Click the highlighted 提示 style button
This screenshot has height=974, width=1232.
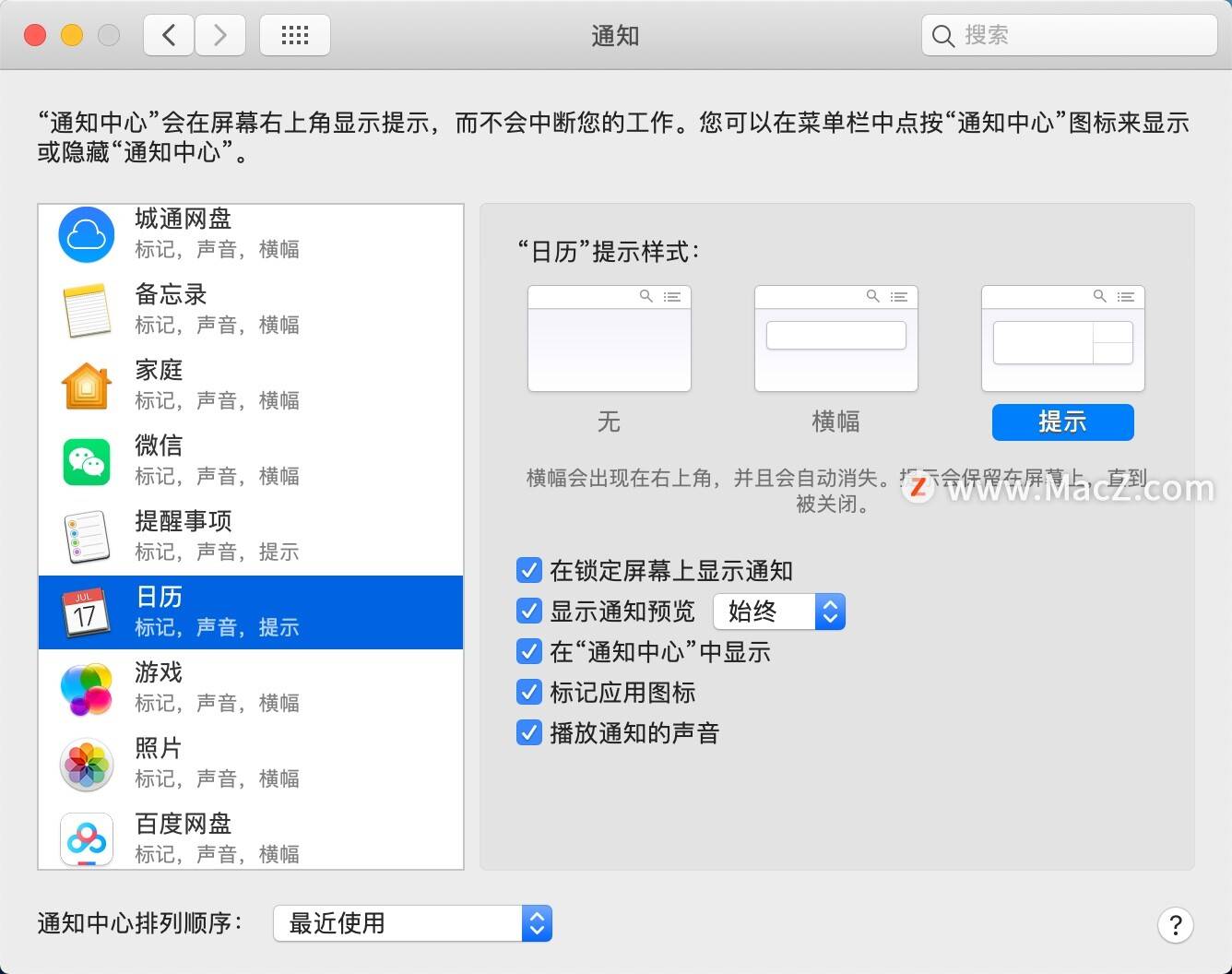pos(1063,422)
